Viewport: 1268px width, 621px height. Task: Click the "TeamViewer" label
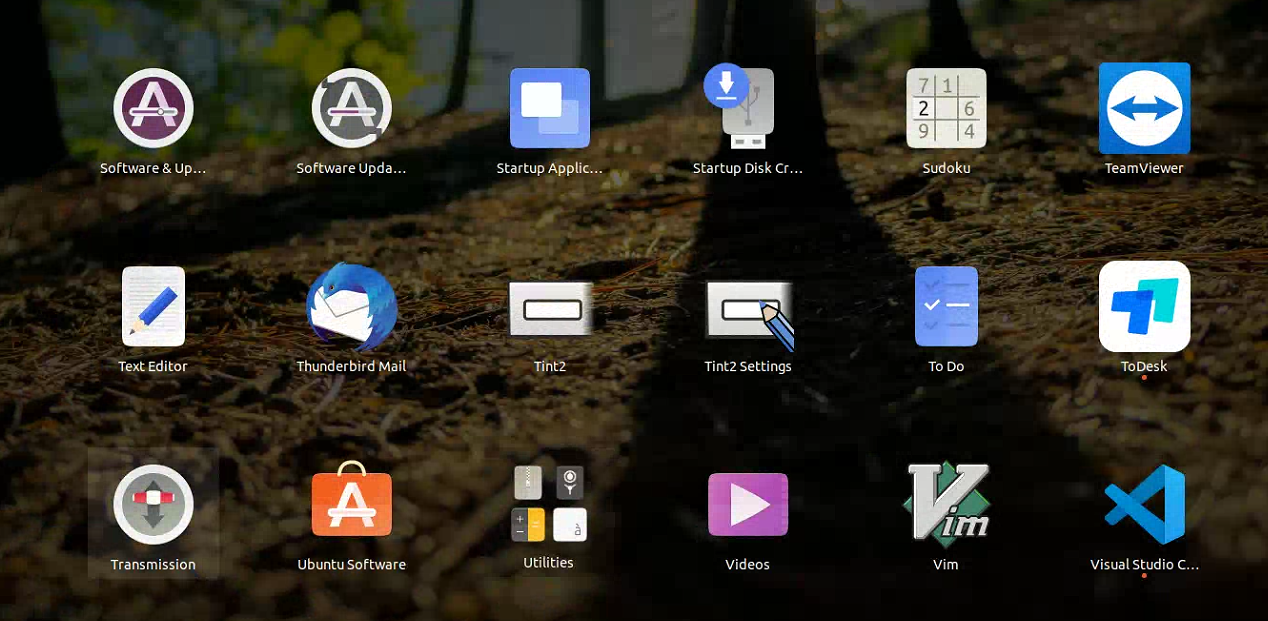[1144, 168]
